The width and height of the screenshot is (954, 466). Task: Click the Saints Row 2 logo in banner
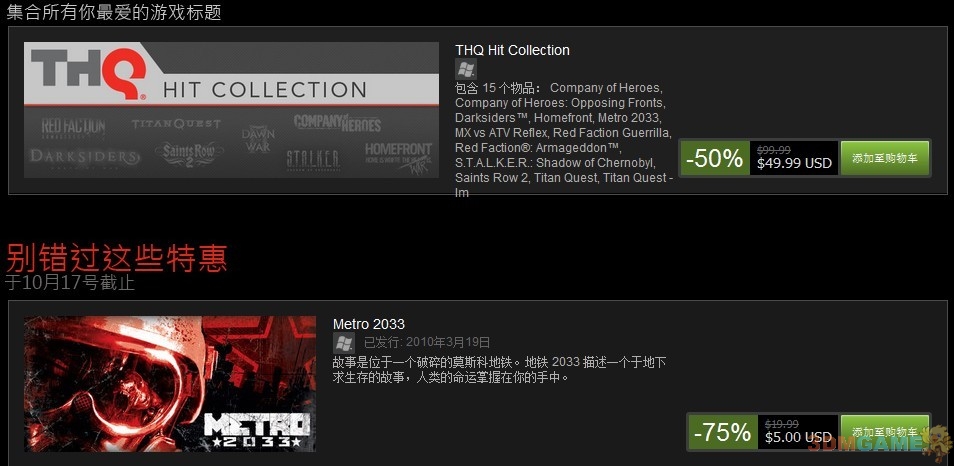(189, 153)
